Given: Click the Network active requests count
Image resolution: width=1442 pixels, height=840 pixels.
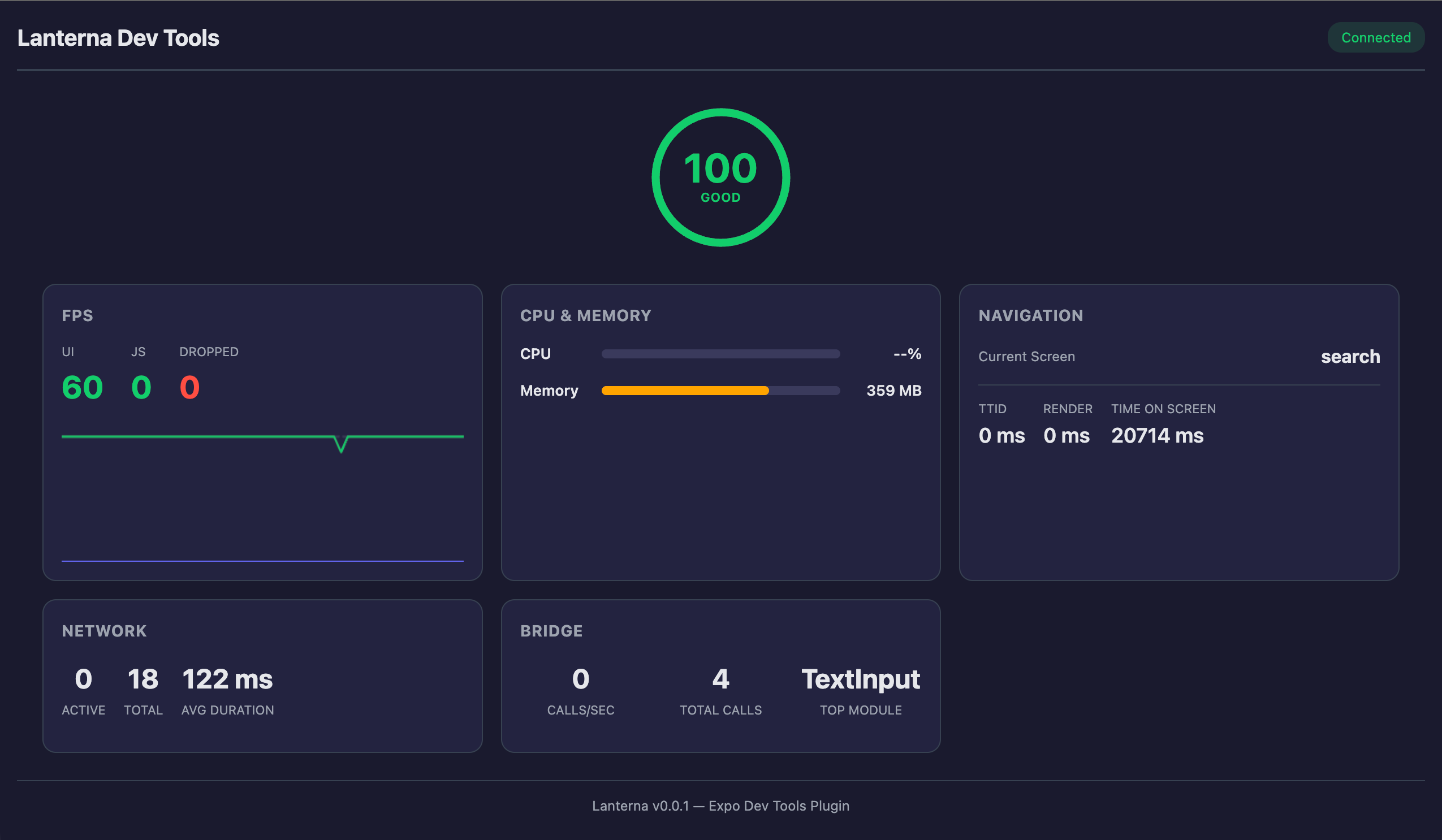Looking at the screenshot, I should pyautogui.click(x=84, y=679).
